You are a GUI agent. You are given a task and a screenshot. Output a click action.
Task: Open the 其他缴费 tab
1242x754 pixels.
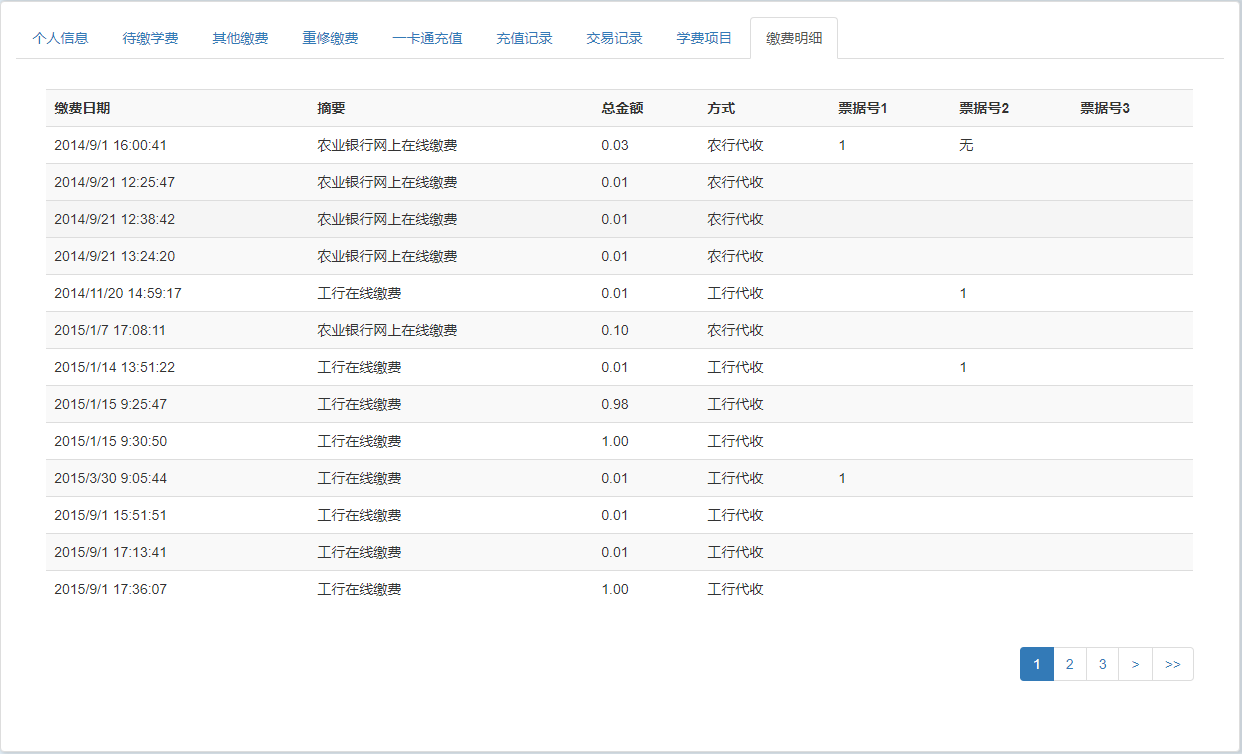pyautogui.click(x=240, y=38)
